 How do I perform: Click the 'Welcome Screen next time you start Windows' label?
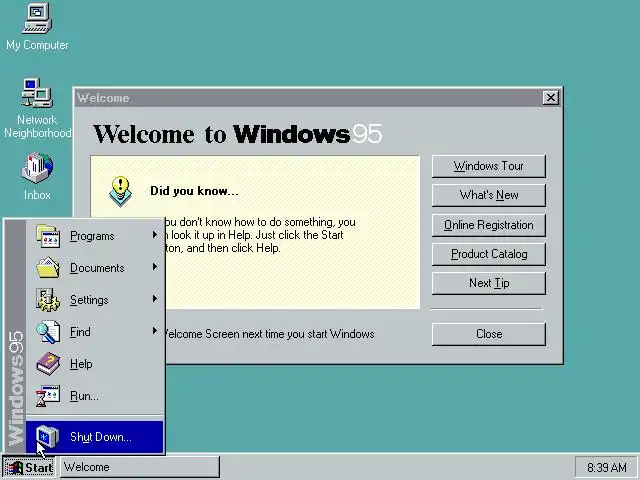269,334
